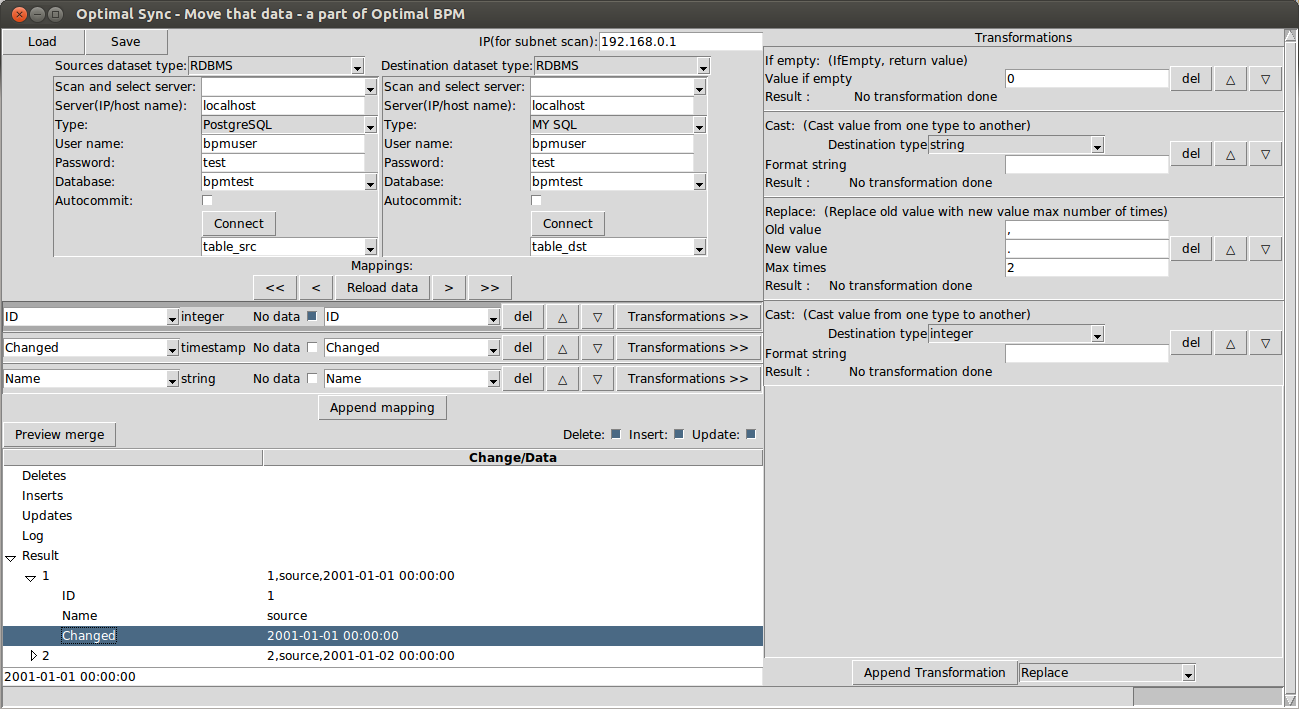Viewport: 1299px width, 709px height.
Task: Collapse the Result tree node
Action: pos(10,556)
